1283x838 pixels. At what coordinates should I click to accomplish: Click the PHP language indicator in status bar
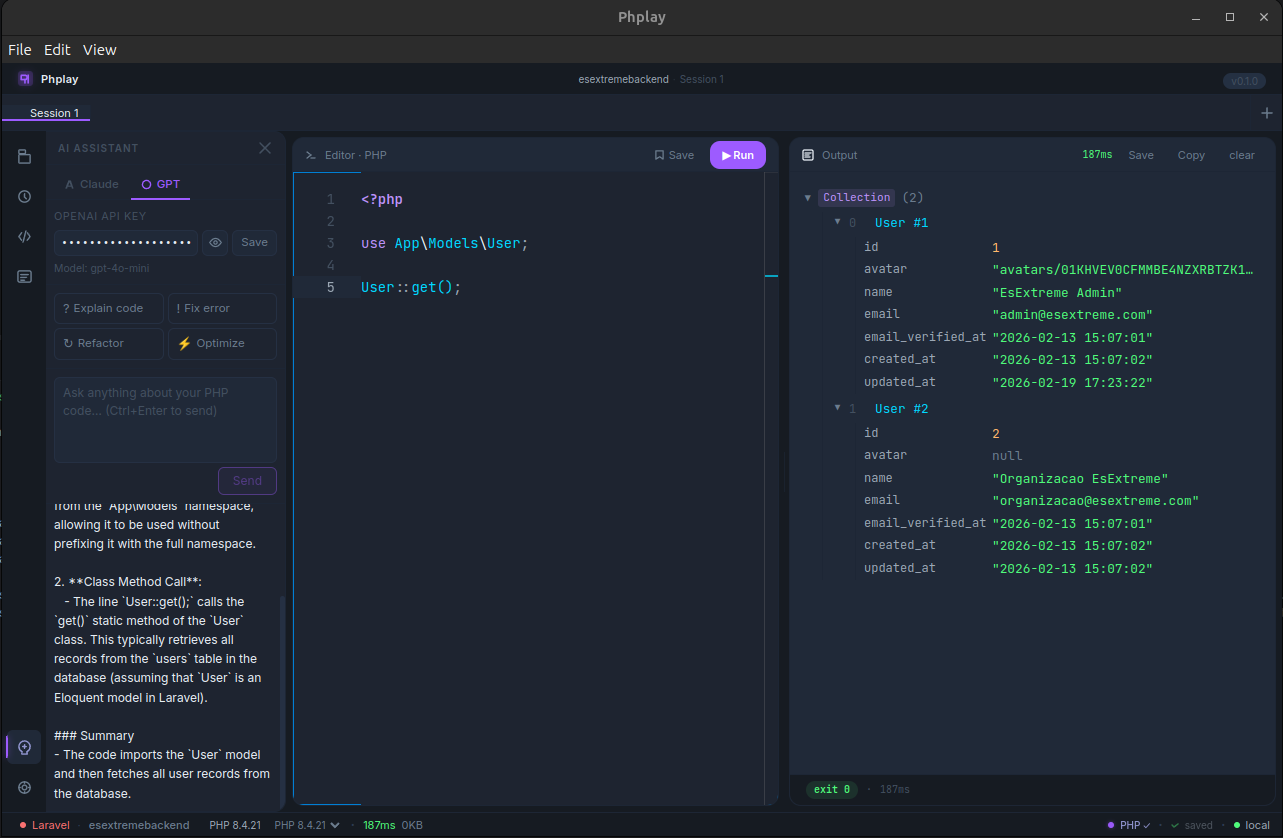point(1128,825)
